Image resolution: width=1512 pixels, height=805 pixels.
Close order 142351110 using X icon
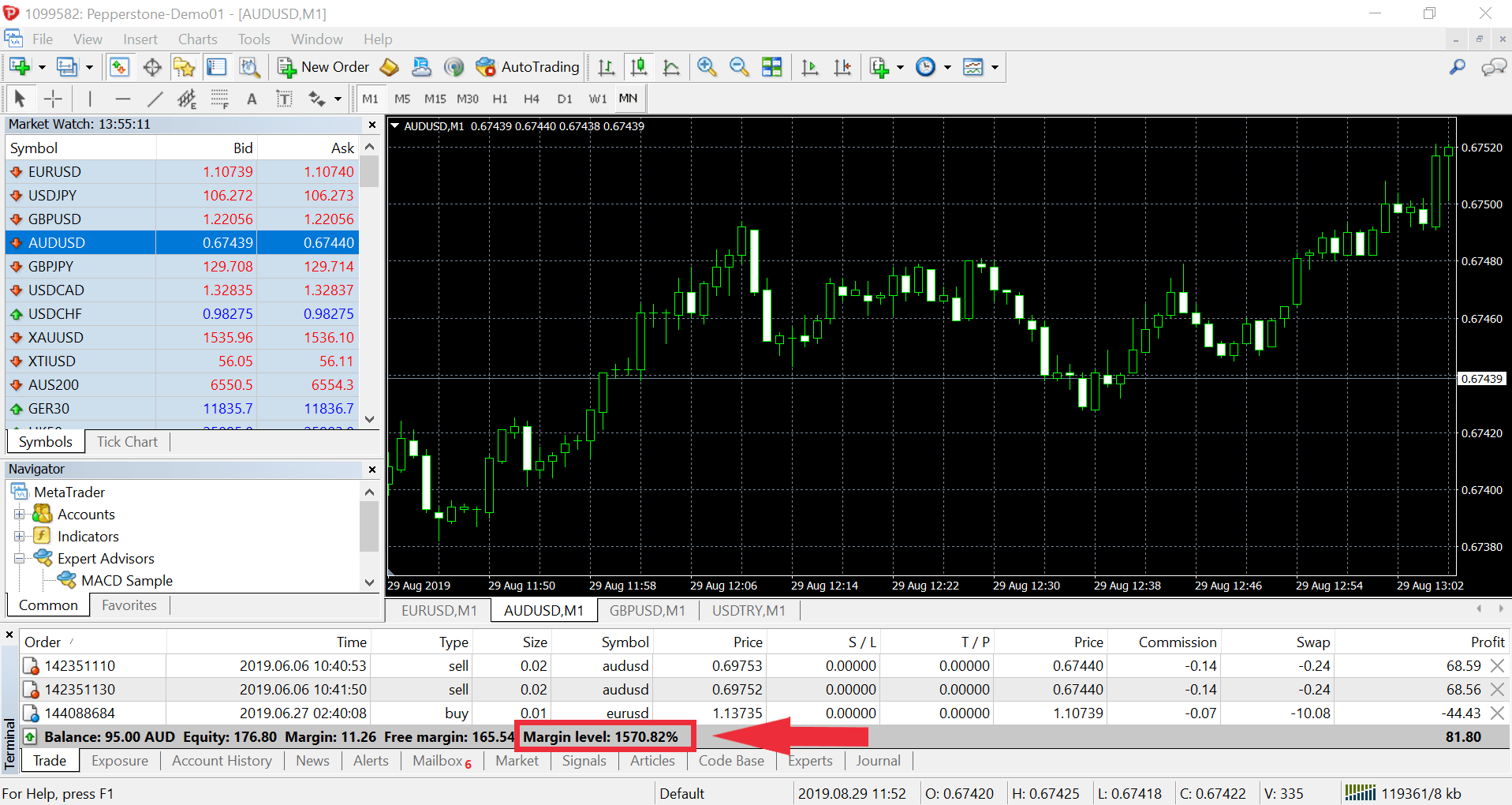(1497, 666)
